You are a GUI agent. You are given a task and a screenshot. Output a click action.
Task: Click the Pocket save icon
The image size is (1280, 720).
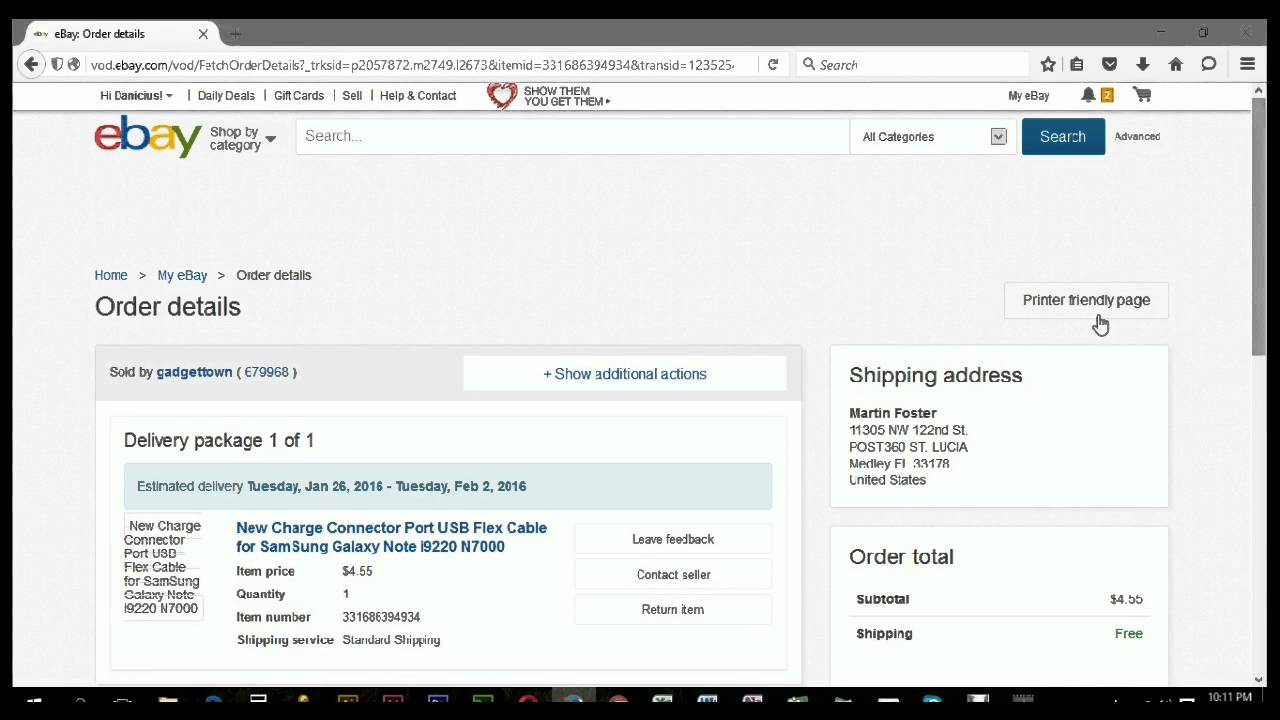(x=1109, y=64)
